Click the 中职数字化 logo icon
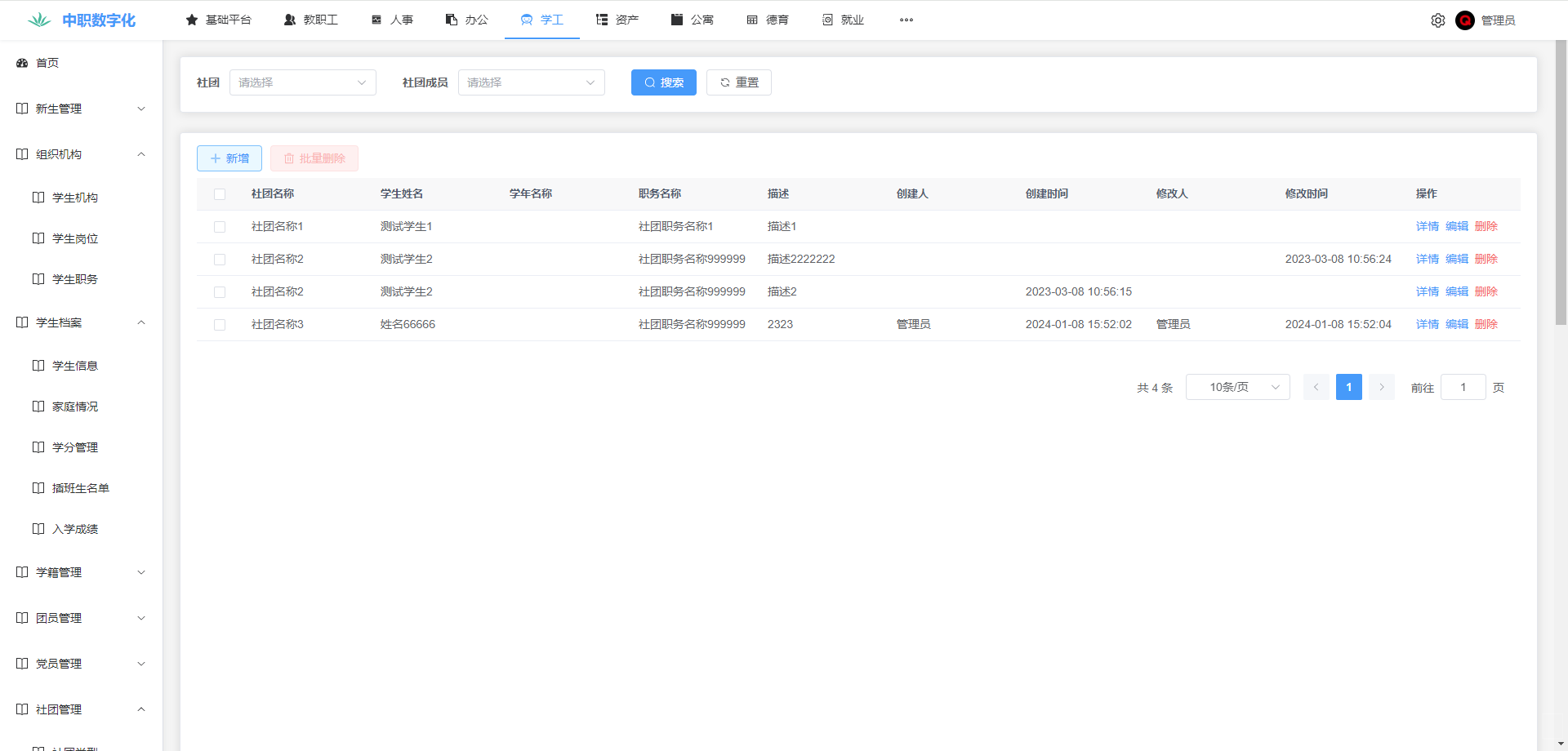Image resolution: width=1568 pixels, height=751 pixels. (x=39, y=20)
